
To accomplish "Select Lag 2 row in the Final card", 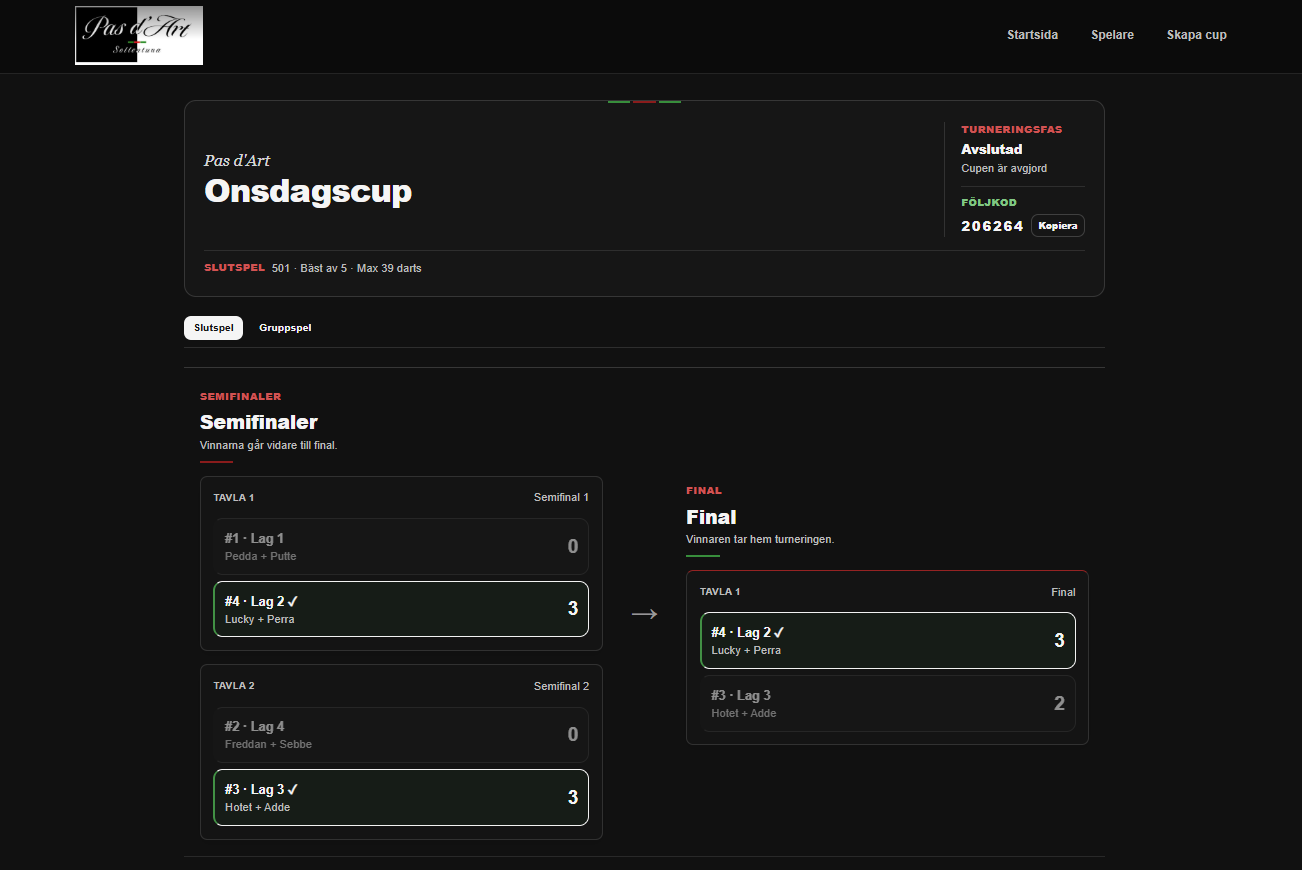I will tap(888, 640).
